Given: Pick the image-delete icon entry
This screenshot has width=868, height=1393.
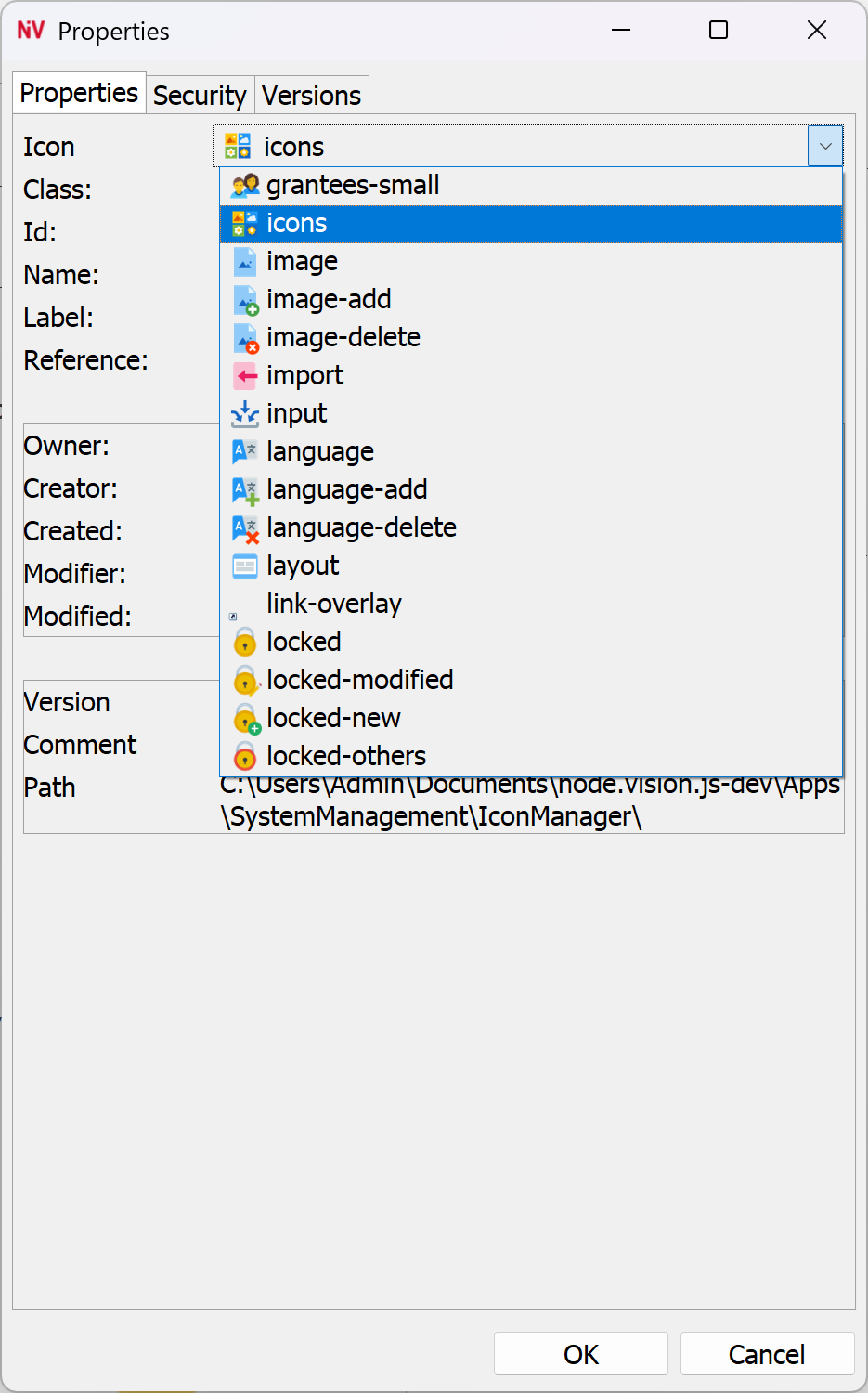Looking at the screenshot, I should pos(343,338).
